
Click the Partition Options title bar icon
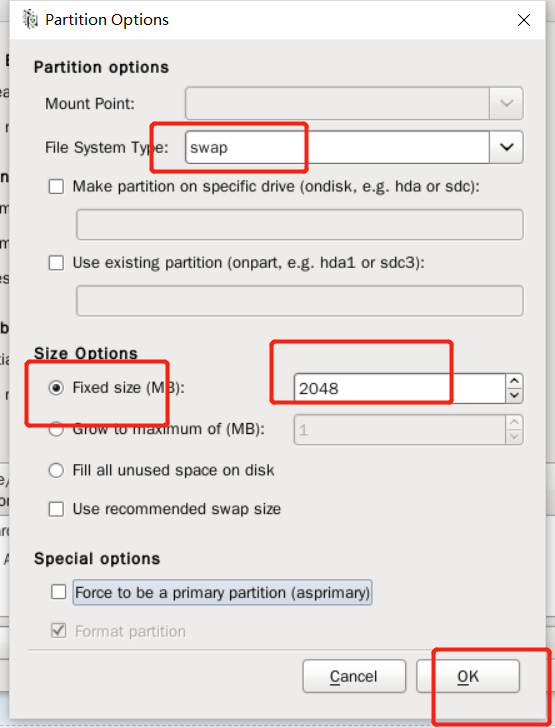[30, 20]
